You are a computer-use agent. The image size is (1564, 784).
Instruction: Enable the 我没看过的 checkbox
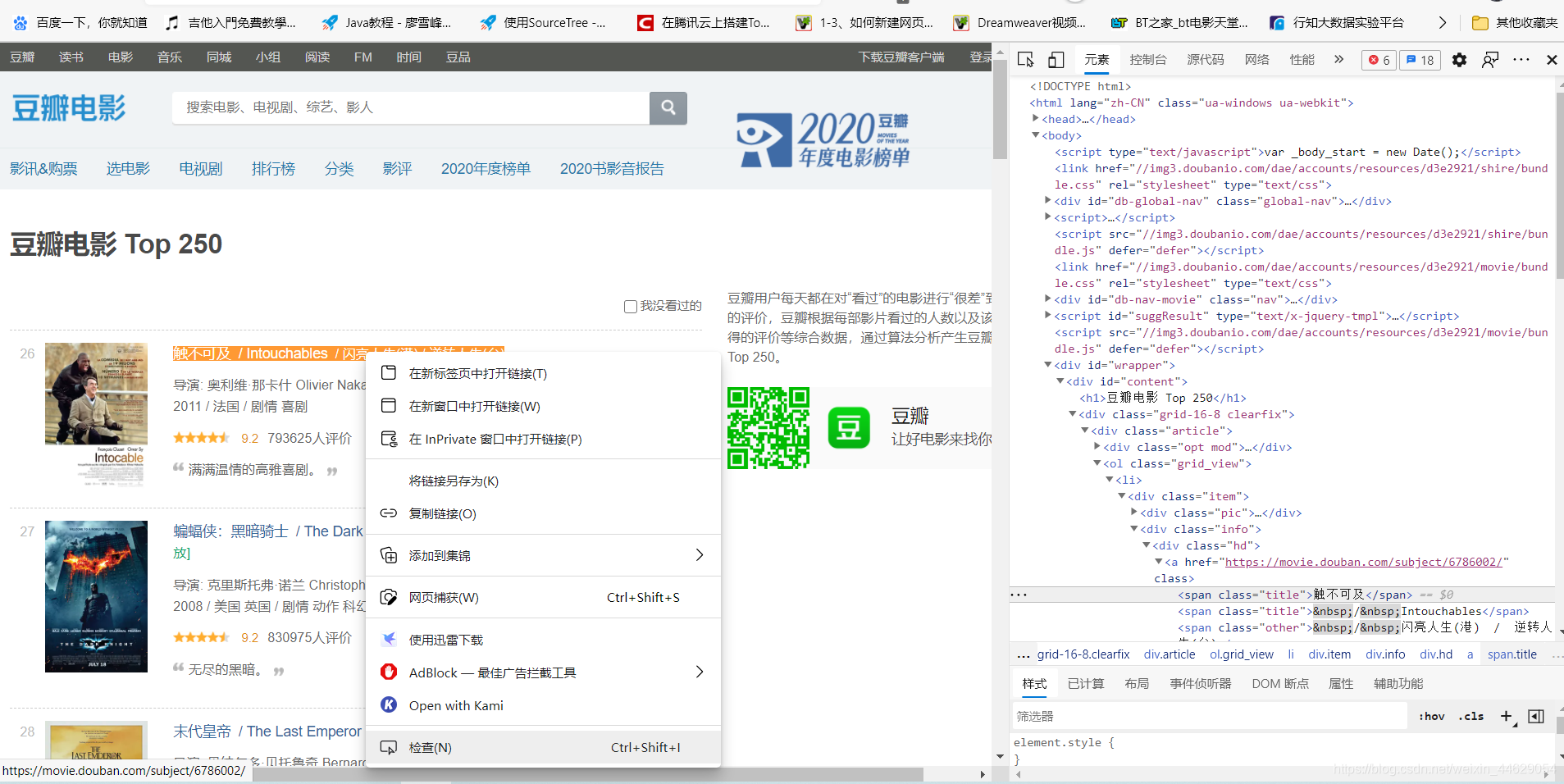(x=630, y=306)
